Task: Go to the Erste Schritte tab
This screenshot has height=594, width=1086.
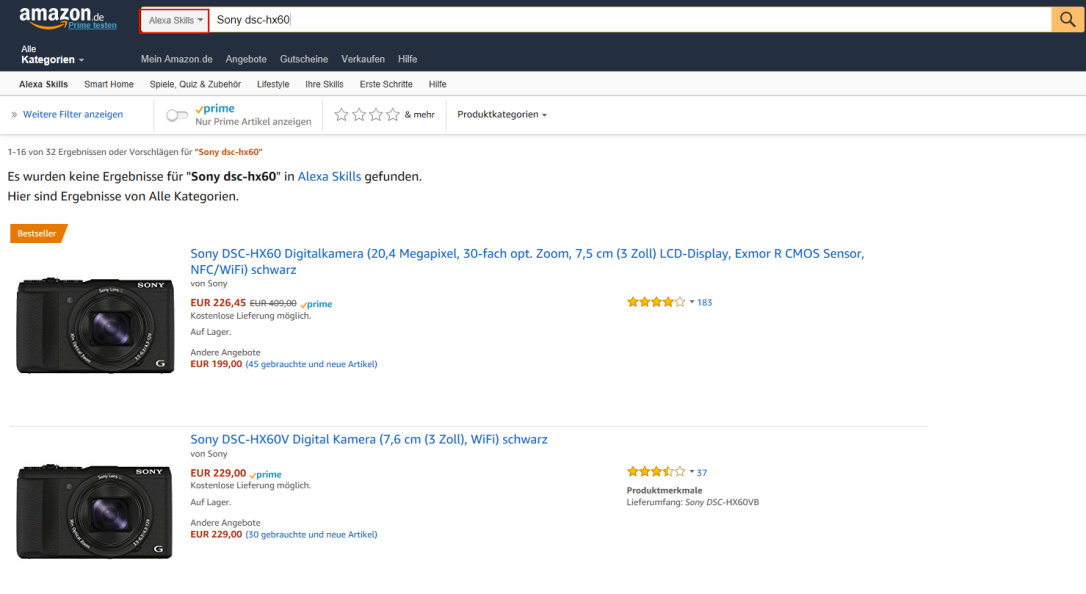Action: coord(386,84)
